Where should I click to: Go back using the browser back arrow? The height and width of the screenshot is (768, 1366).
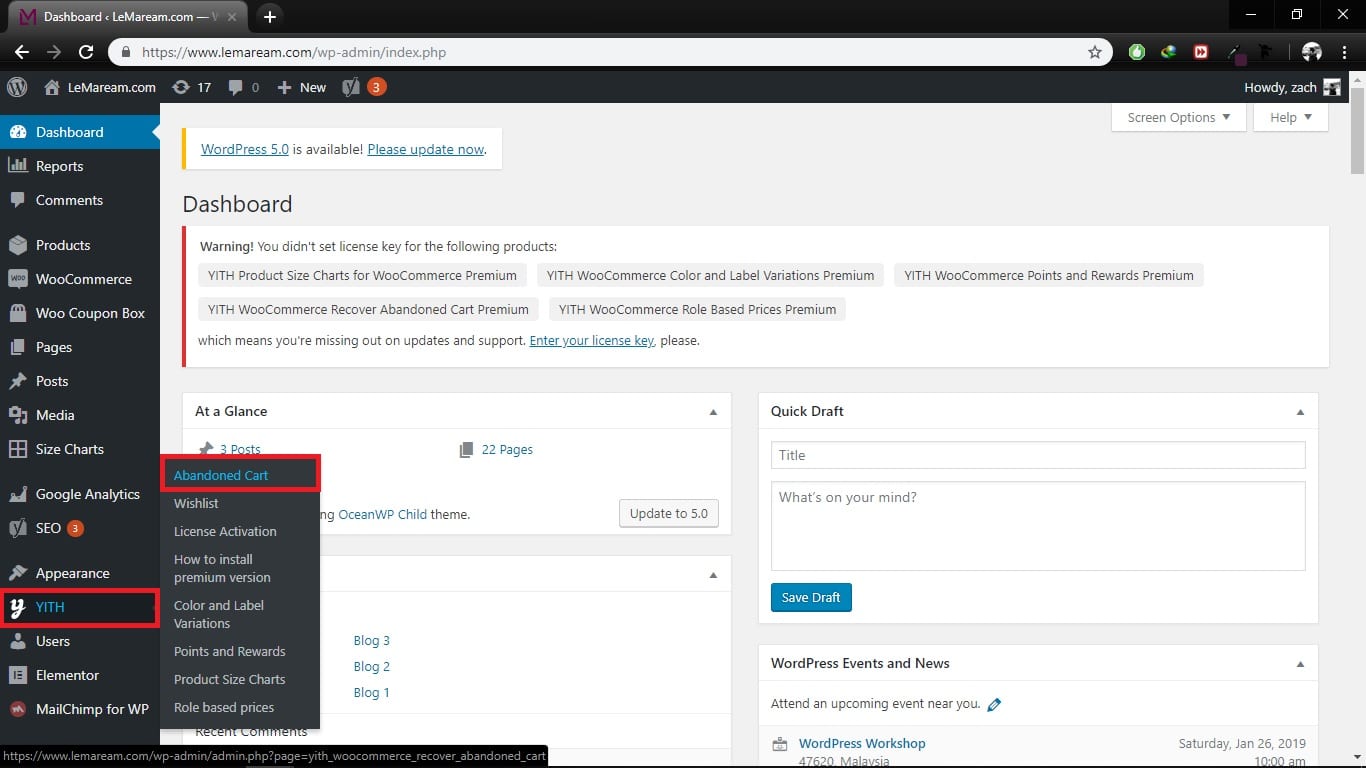(x=21, y=52)
